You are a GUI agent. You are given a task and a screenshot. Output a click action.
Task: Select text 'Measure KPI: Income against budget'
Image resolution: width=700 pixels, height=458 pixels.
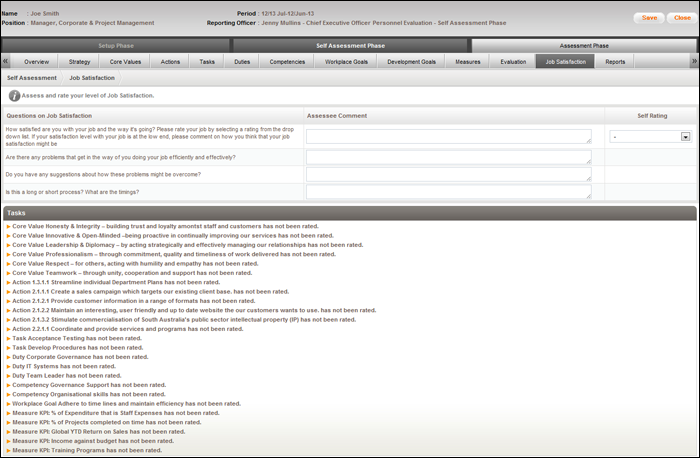(x=64, y=441)
